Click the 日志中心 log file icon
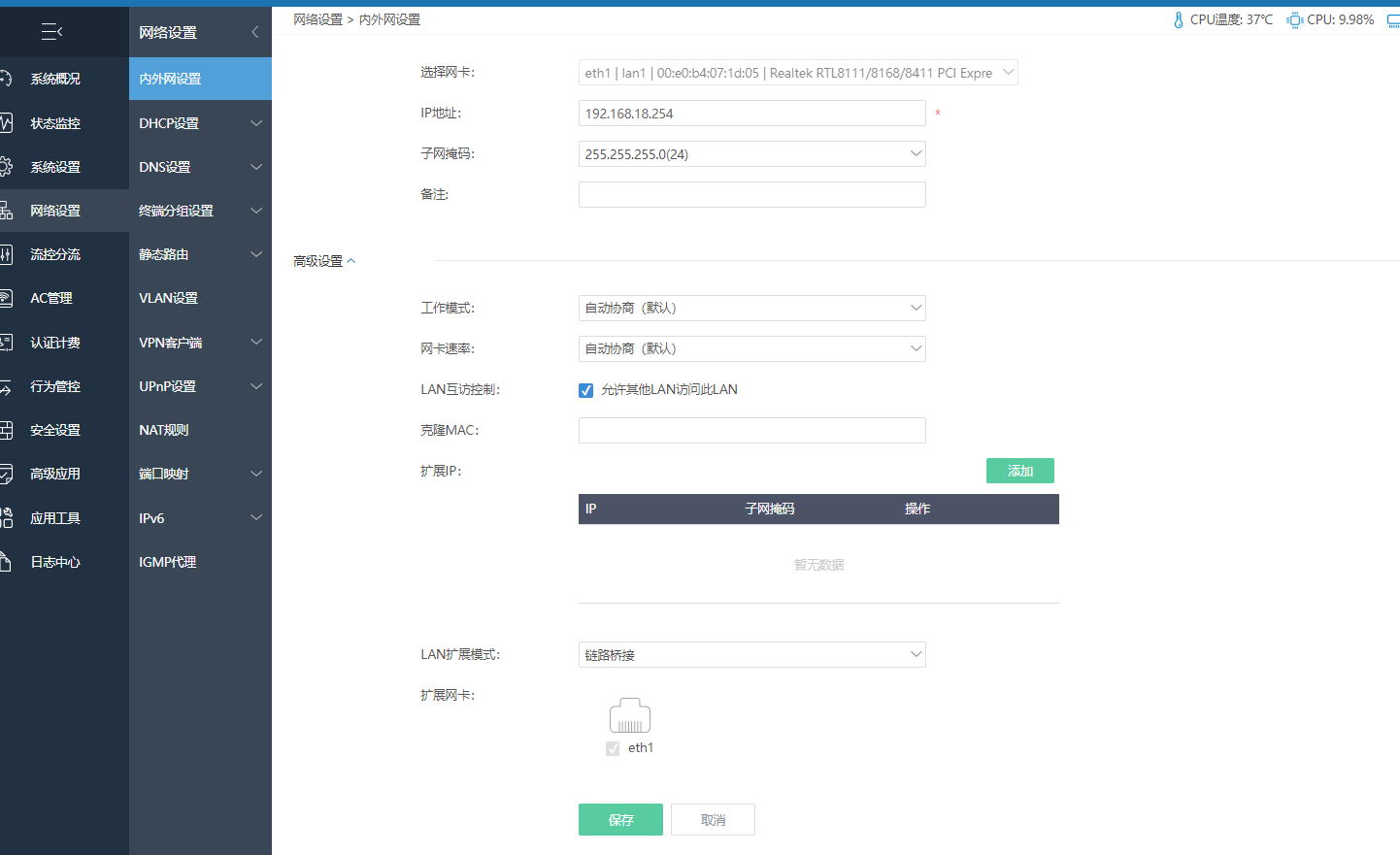The width and height of the screenshot is (1400, 855). click(x=6, y=562)
